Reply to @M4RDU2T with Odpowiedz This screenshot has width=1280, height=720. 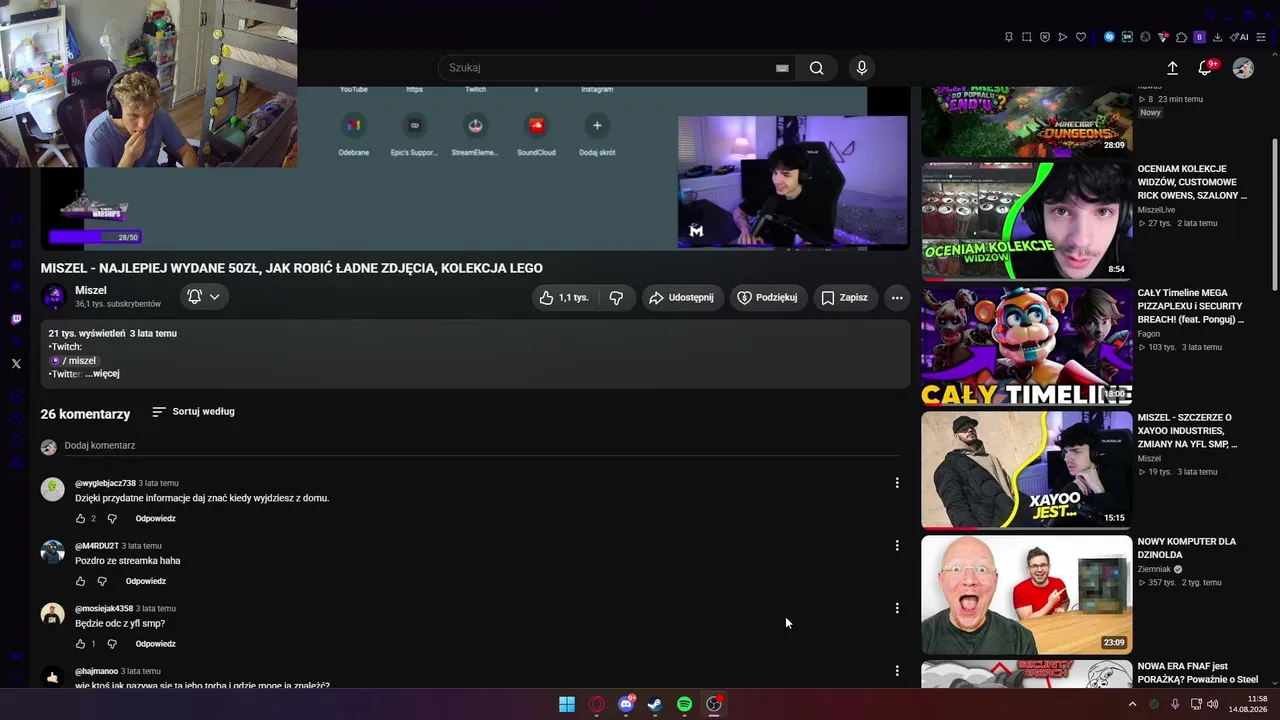point(146,581)
